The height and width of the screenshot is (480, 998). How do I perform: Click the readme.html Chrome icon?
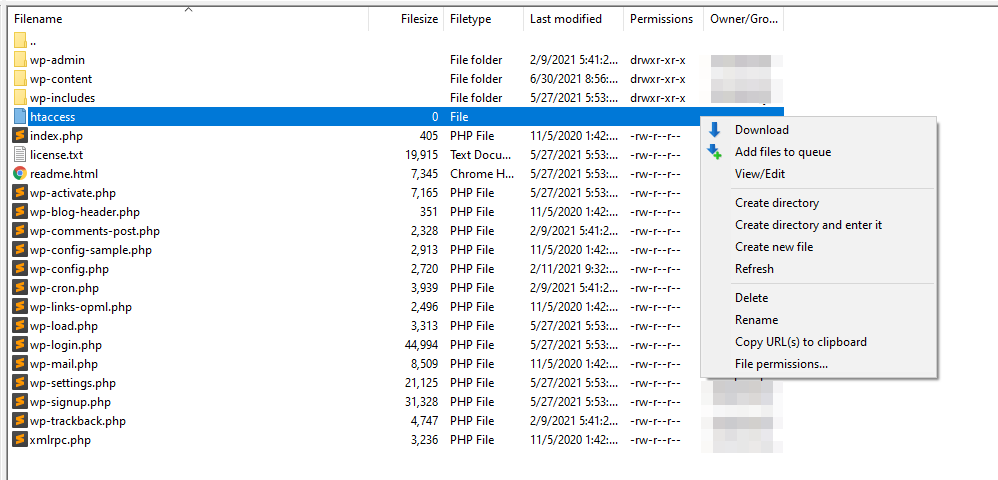pyautogui.click(x=20, y=174)
